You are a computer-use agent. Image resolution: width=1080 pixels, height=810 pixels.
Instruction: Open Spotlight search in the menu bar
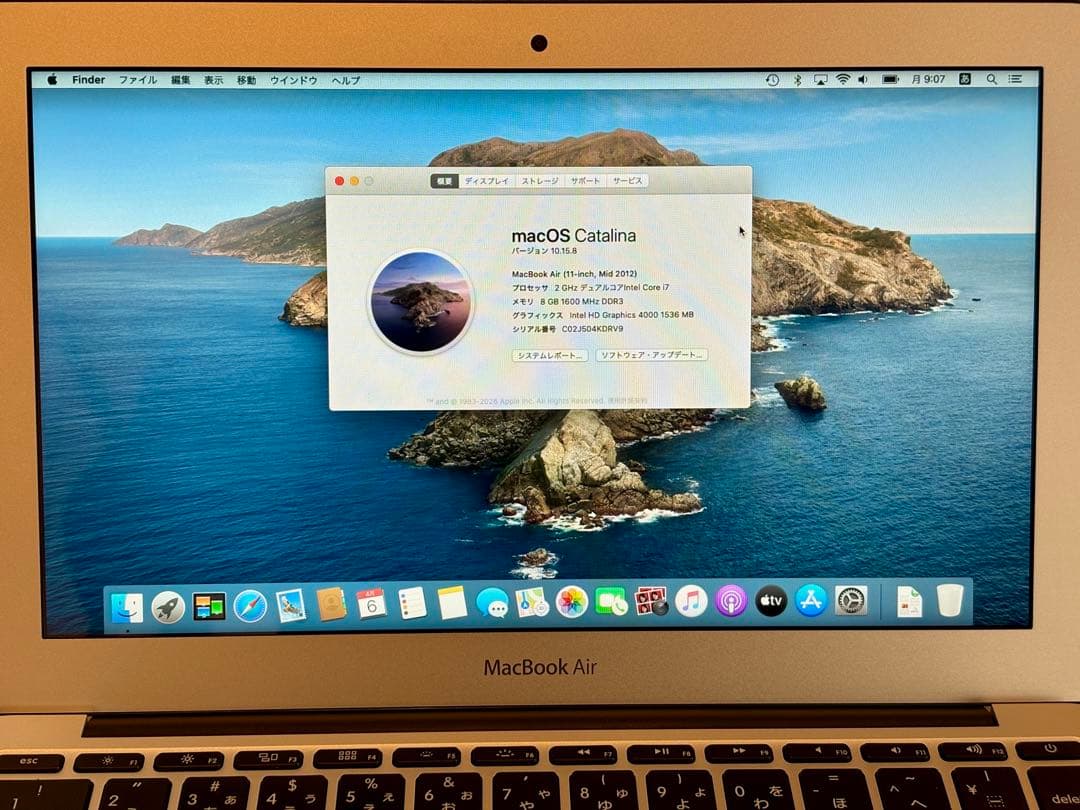pyautogui.click(x=991, y=78)
